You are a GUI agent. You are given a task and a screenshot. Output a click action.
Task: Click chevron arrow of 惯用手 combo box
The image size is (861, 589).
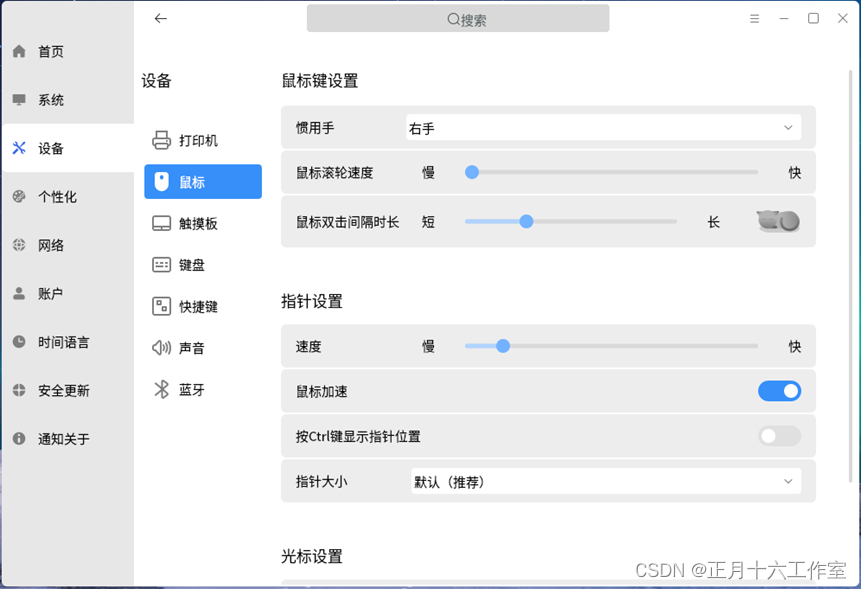point(788,127)
